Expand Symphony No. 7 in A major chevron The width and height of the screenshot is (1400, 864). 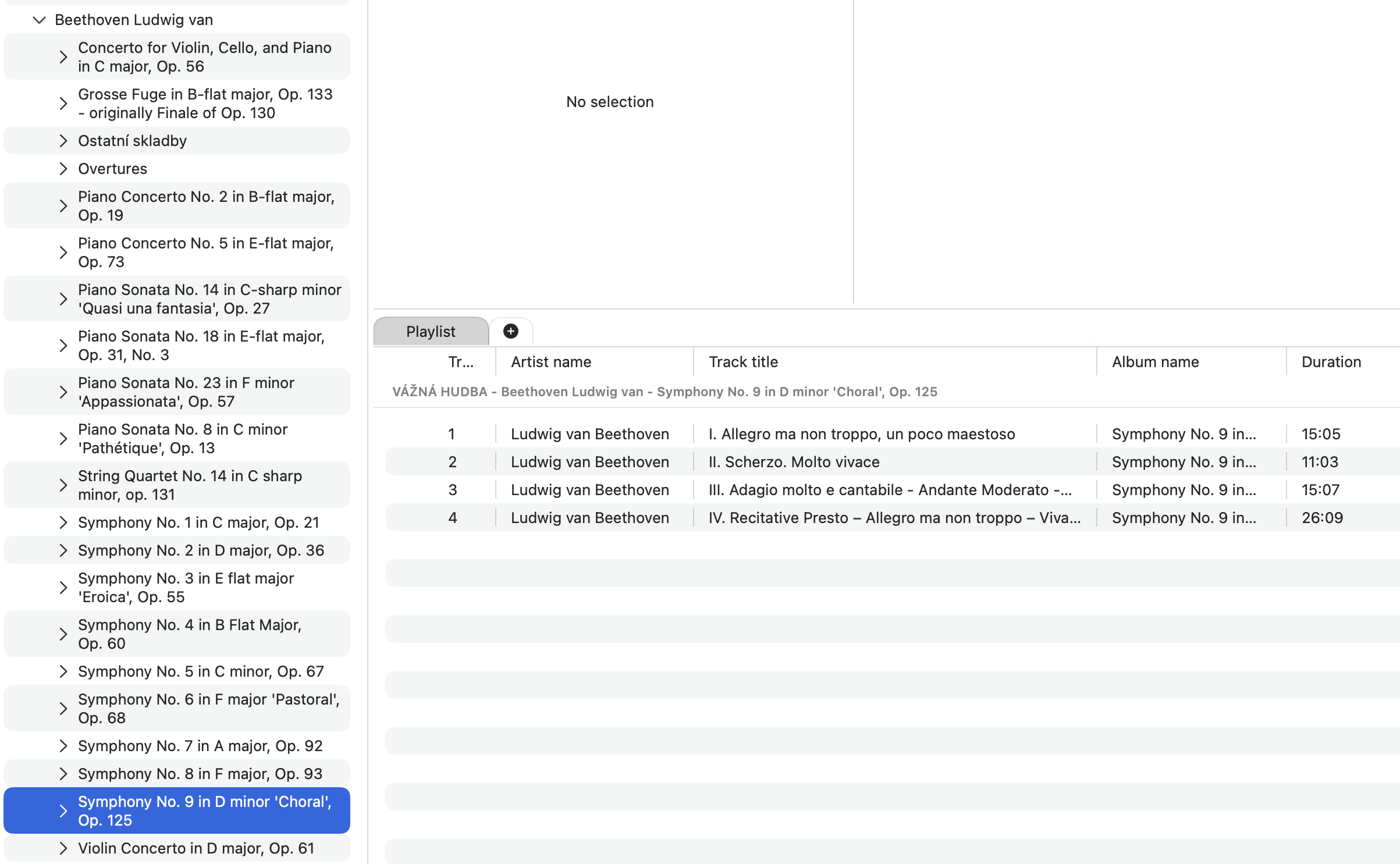click(63, 746)
